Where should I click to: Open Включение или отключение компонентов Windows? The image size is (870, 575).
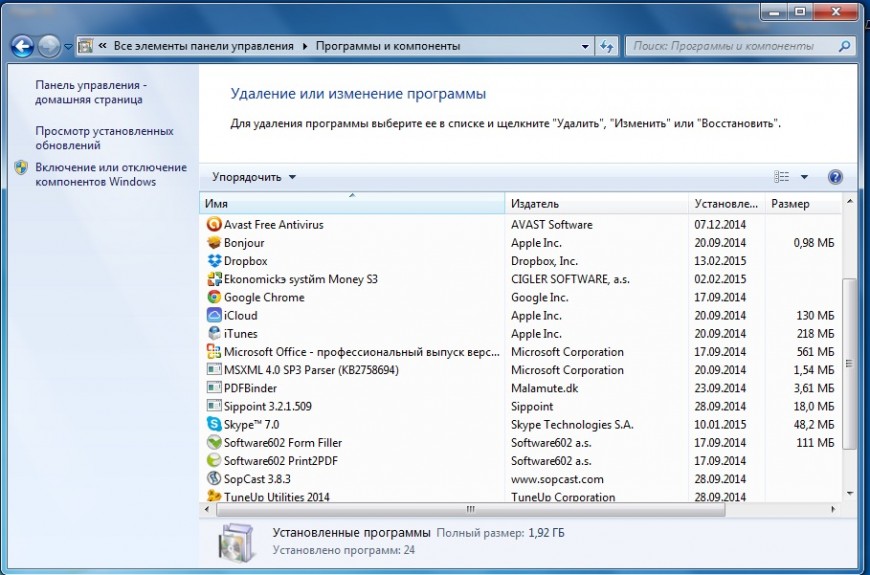tap(110, 174)
